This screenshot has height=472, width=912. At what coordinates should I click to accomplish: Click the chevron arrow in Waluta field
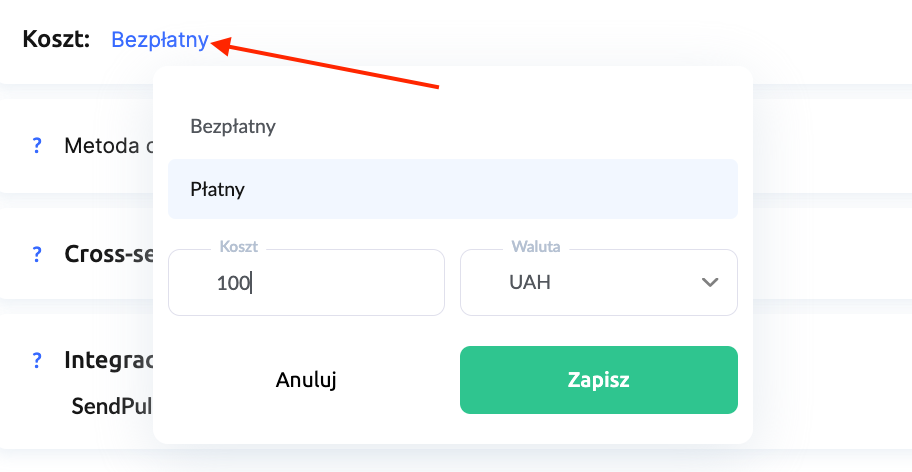point(711,283)
